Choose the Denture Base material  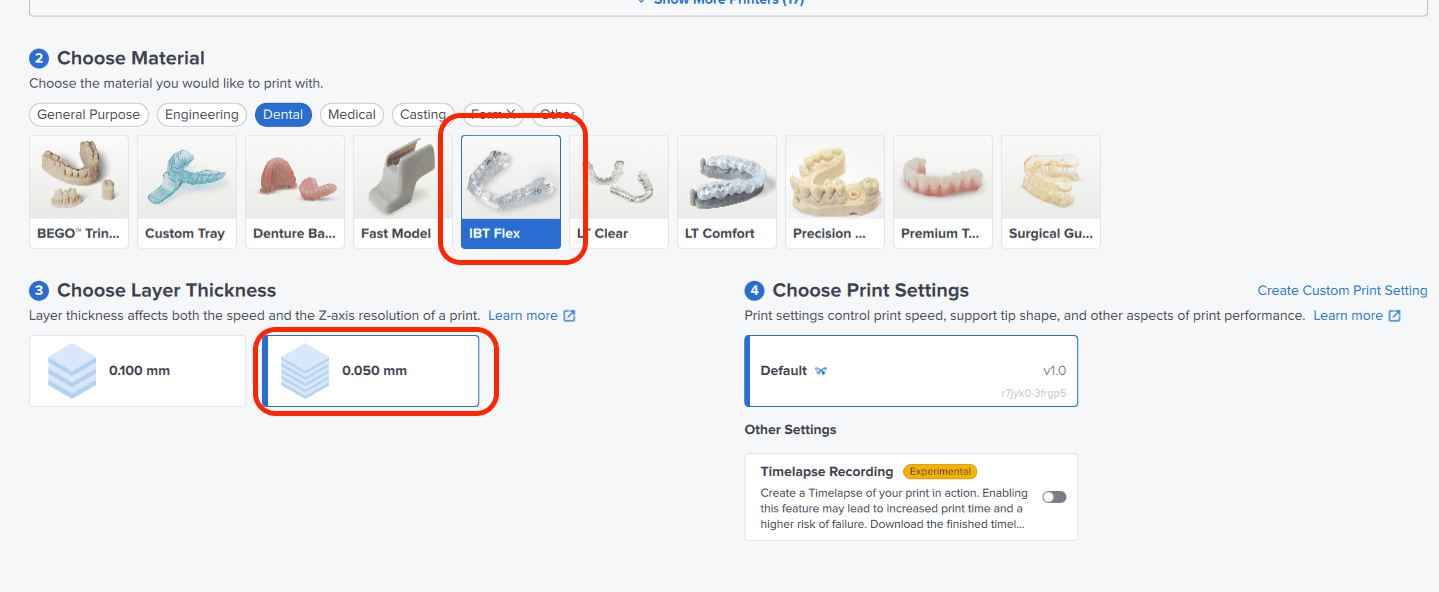point(295,190)
